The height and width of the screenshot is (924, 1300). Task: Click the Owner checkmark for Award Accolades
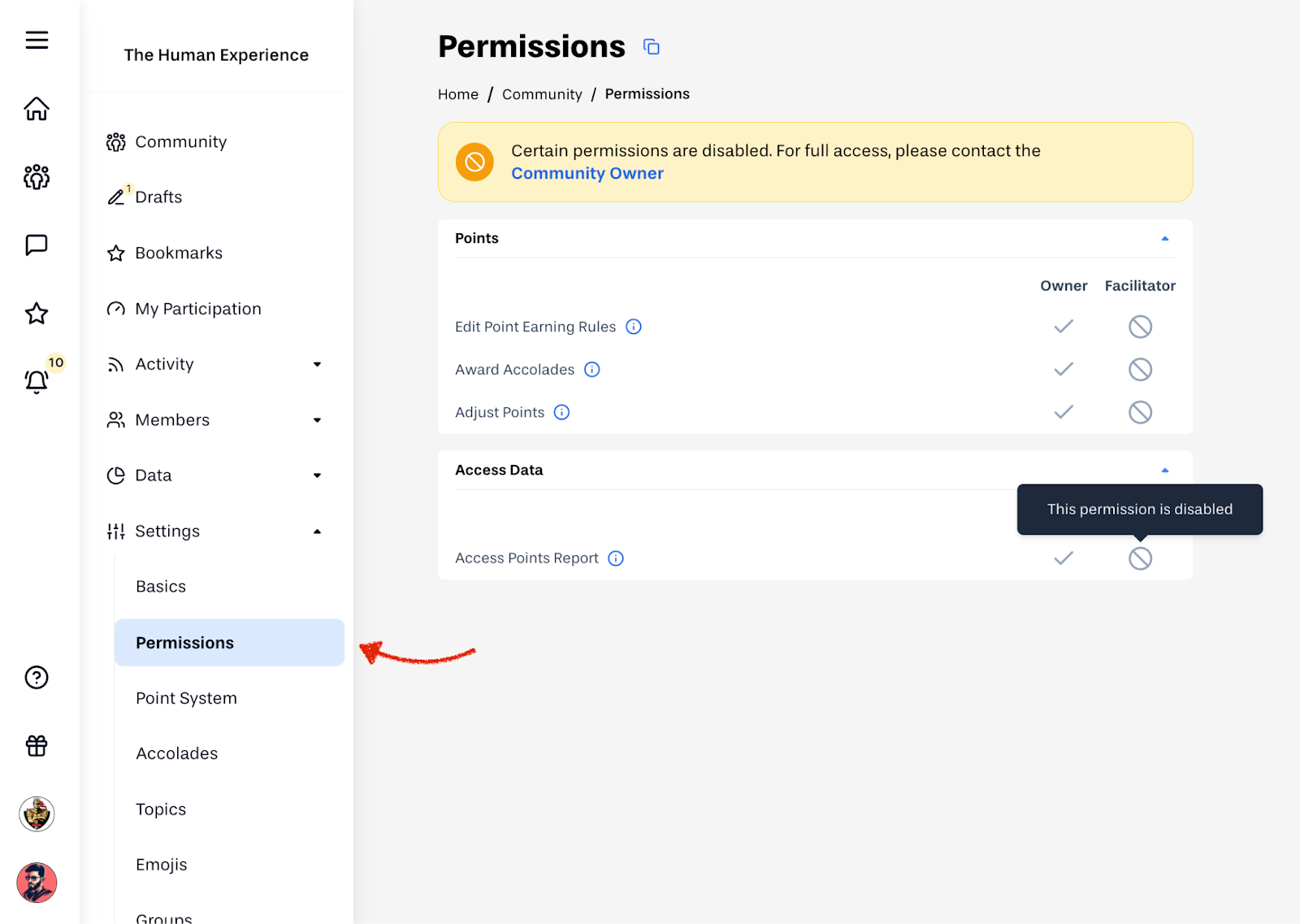[x=1064, y=369]
